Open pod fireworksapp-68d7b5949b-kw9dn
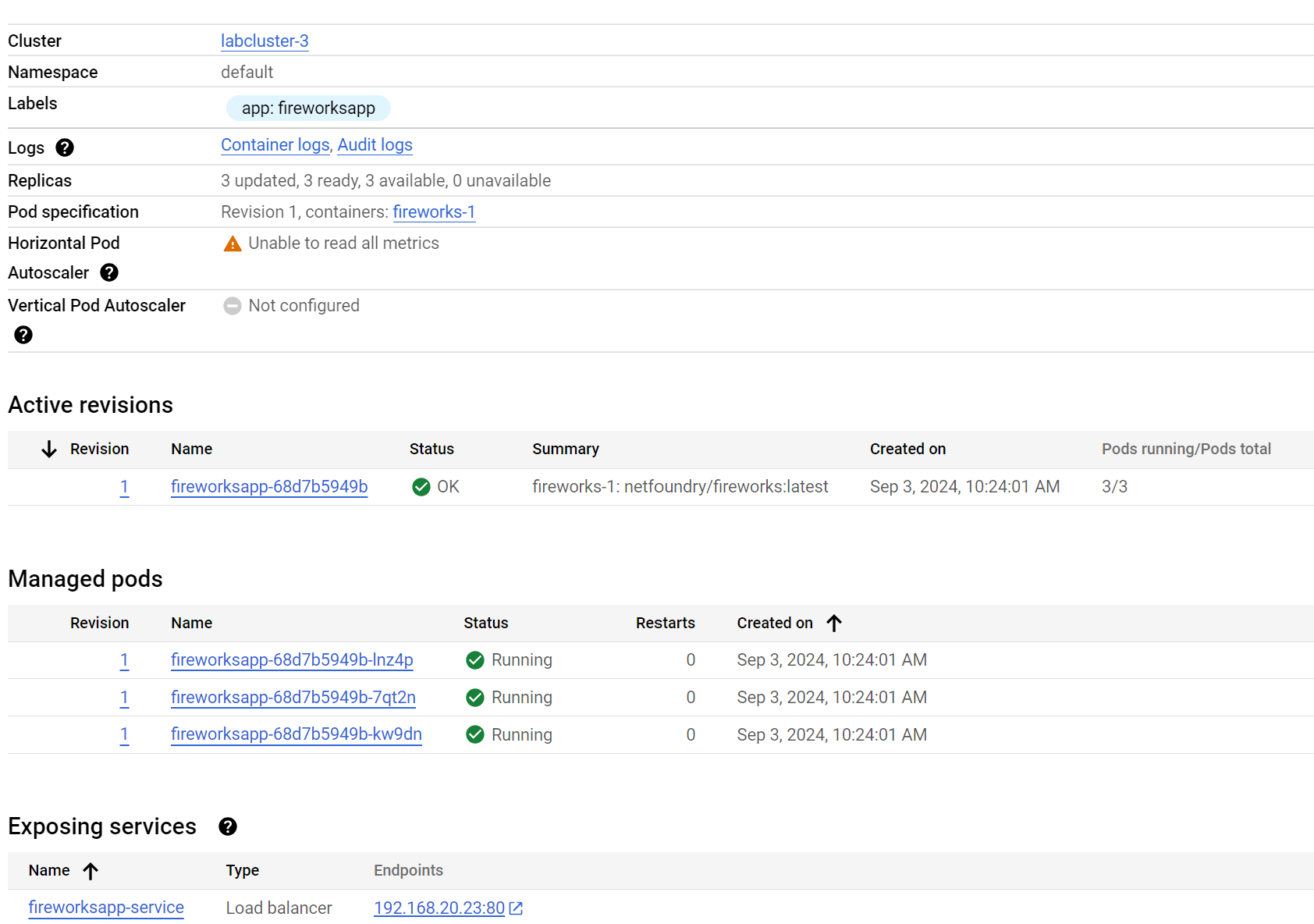Image resolution: width=1314 pixels, height=924 pixels. [297, 734]
